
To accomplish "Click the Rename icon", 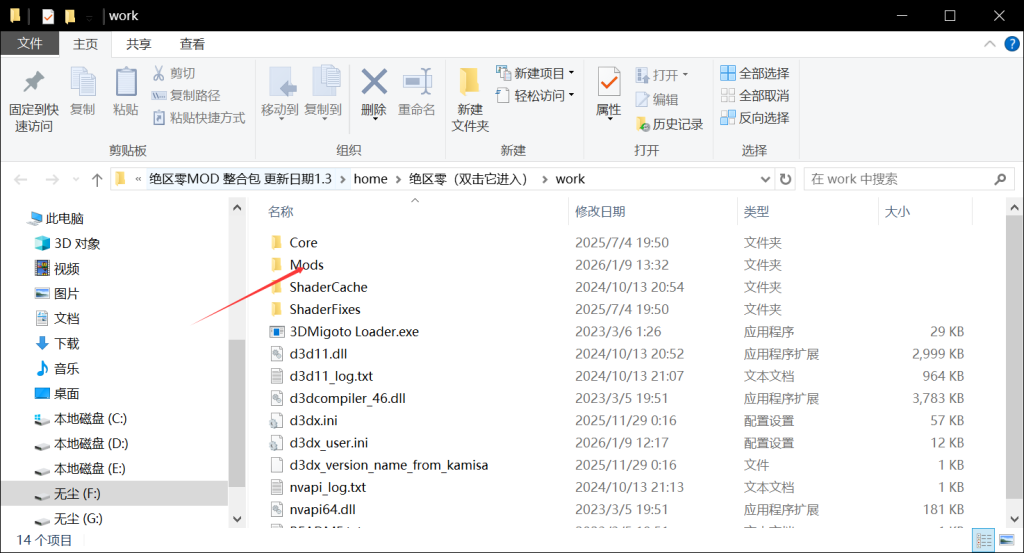I will pyautogui.click(x=417, y=82).
